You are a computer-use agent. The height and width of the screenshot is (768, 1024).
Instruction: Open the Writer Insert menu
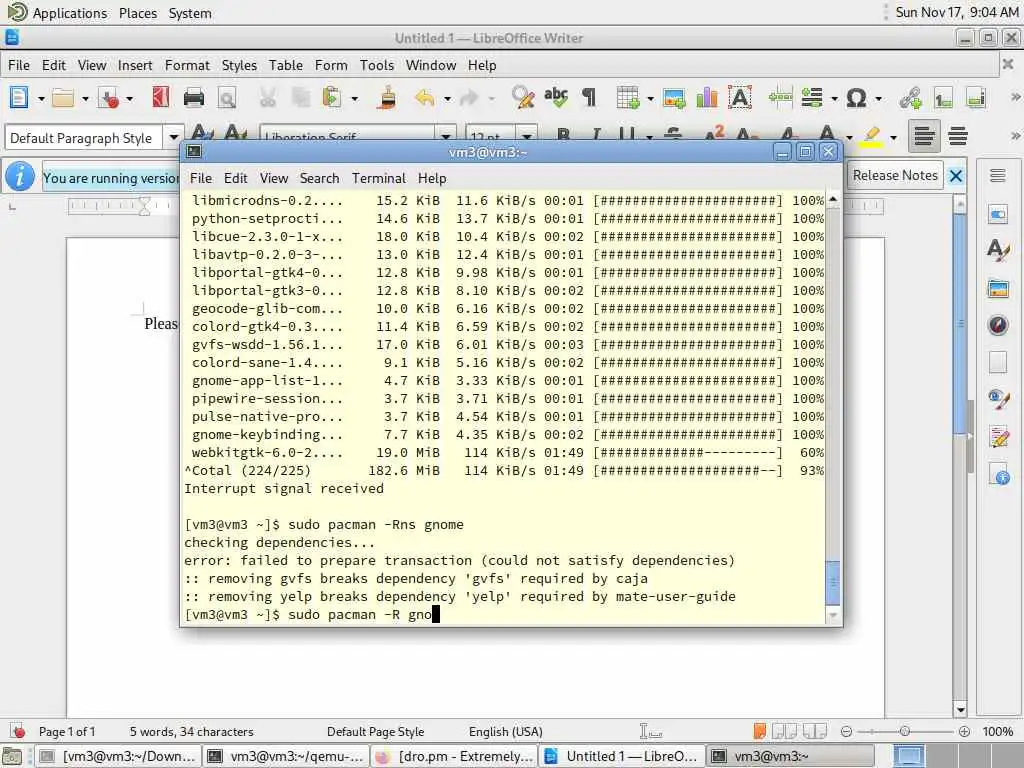(x=135, y=65)
